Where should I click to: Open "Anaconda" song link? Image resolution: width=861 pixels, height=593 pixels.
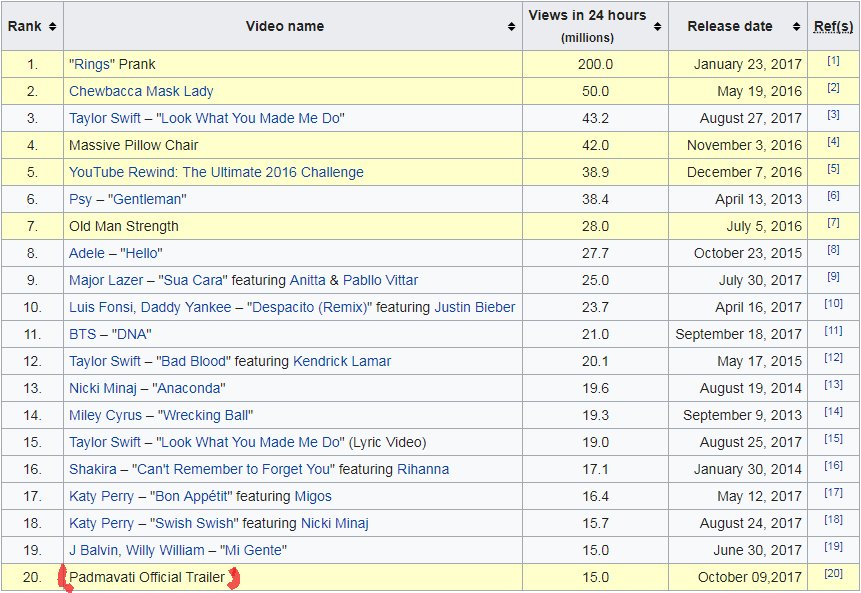pos(189,388)
